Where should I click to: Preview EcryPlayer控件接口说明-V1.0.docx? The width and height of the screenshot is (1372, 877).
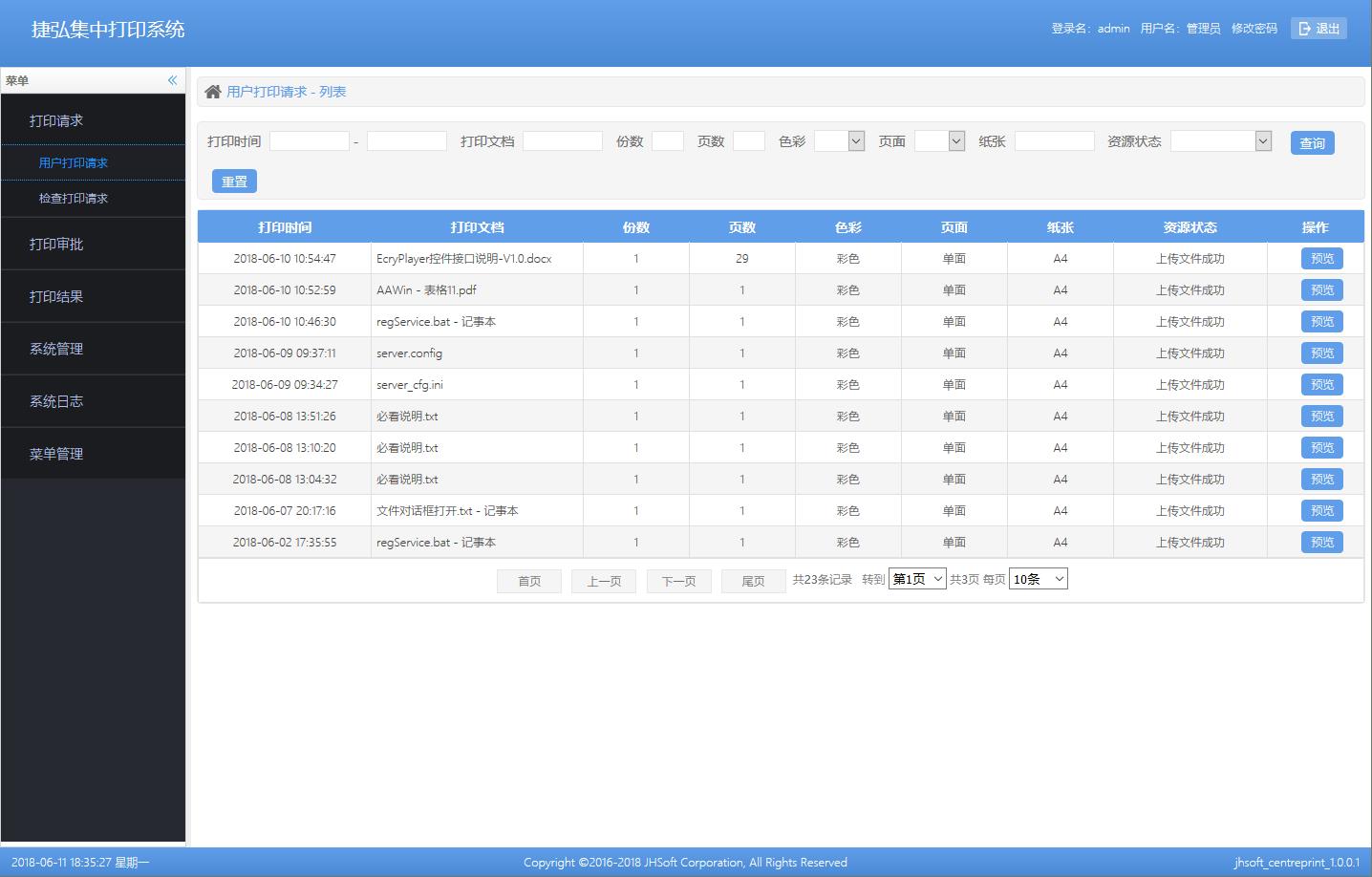(x=1322, y=259)
